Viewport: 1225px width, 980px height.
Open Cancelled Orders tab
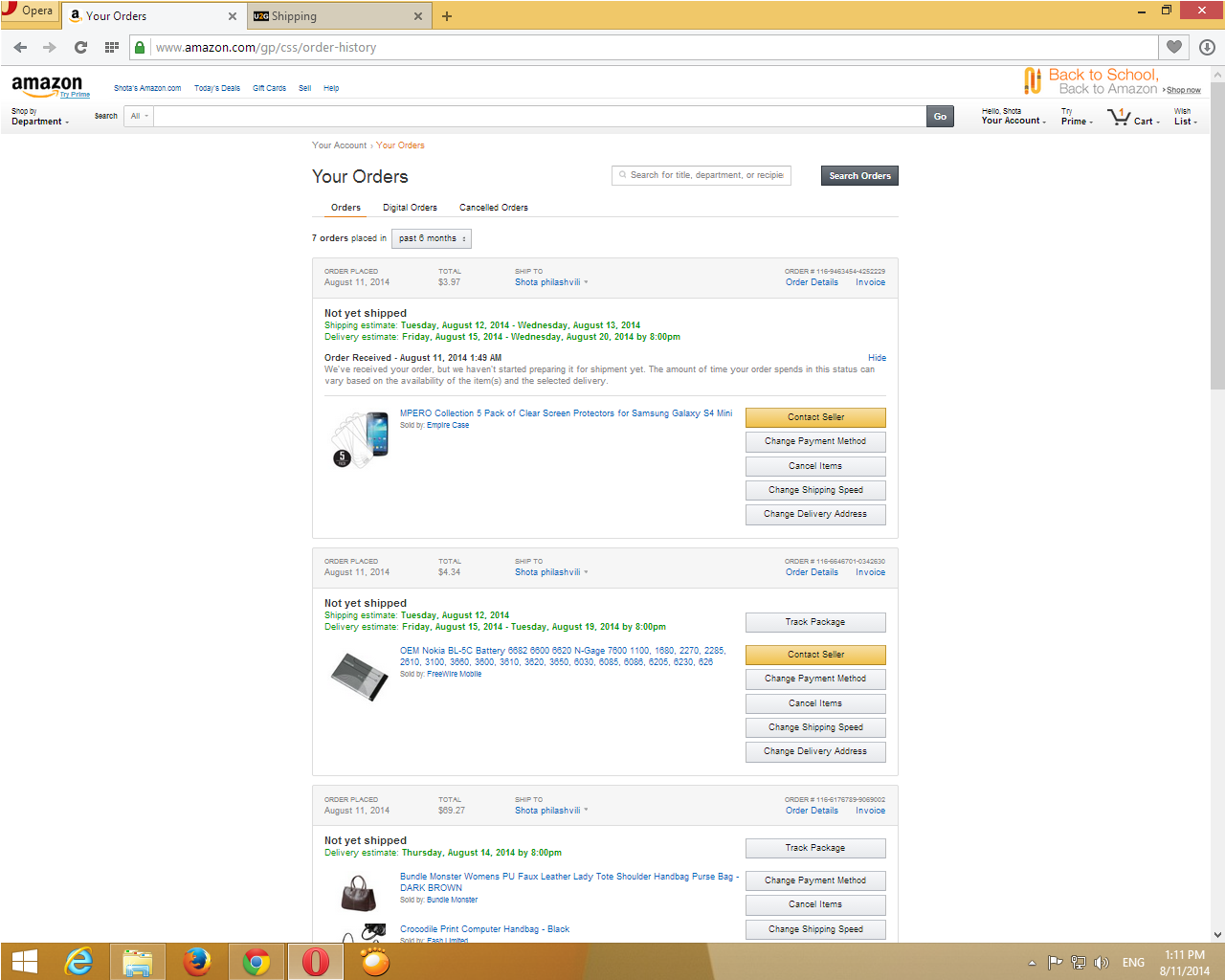coord(494,208)
